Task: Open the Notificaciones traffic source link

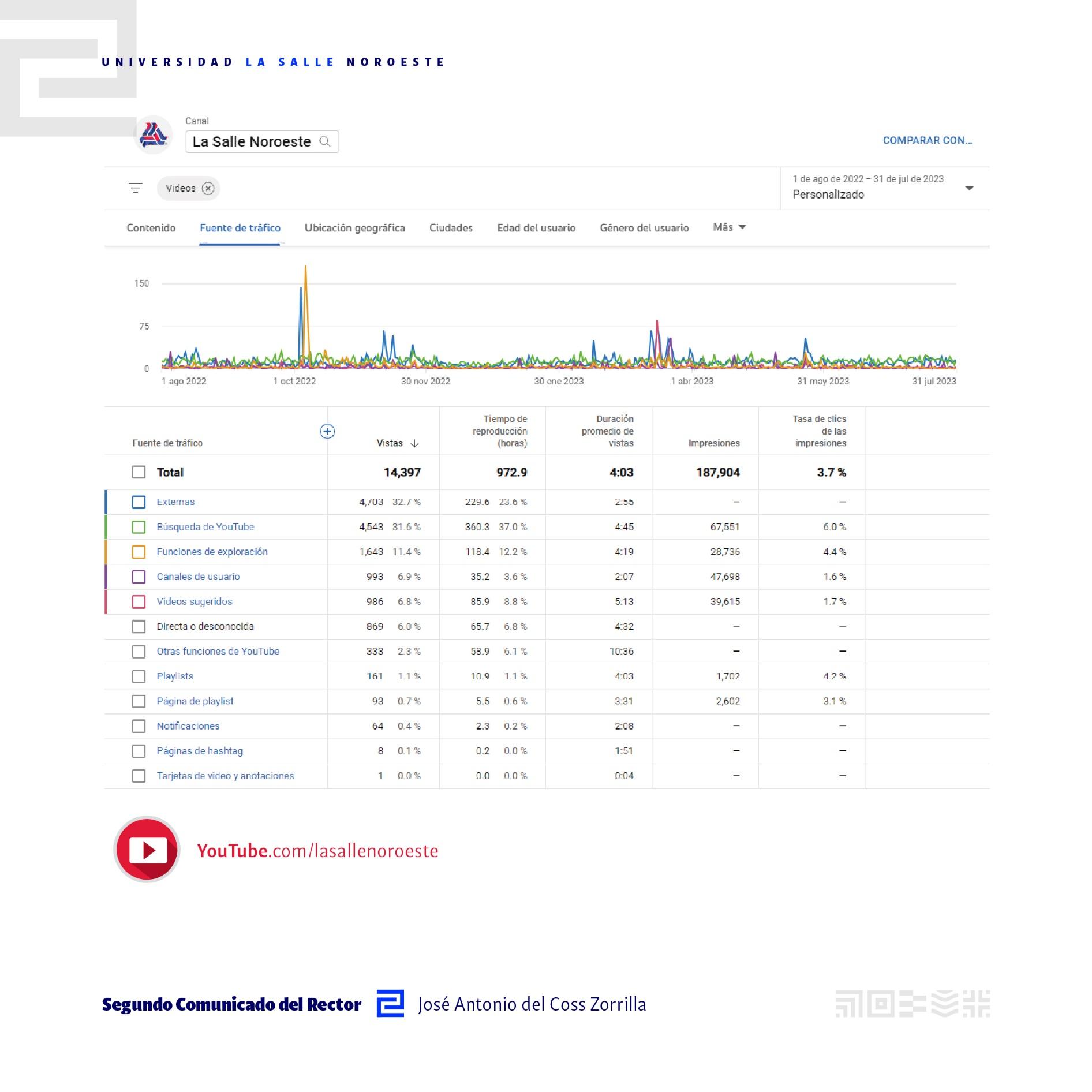Action: pyautogui.click(x=188, y=726)
